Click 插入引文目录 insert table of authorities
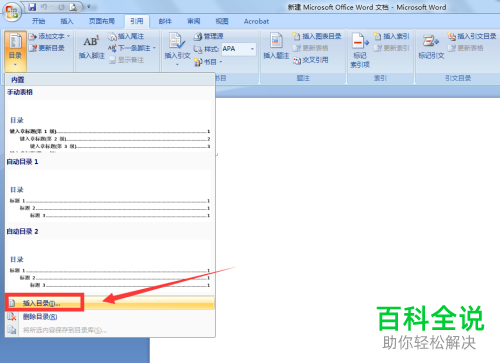The width and height of the screenshot is (500, 363). pyautogui.click(x=472, y=36)
